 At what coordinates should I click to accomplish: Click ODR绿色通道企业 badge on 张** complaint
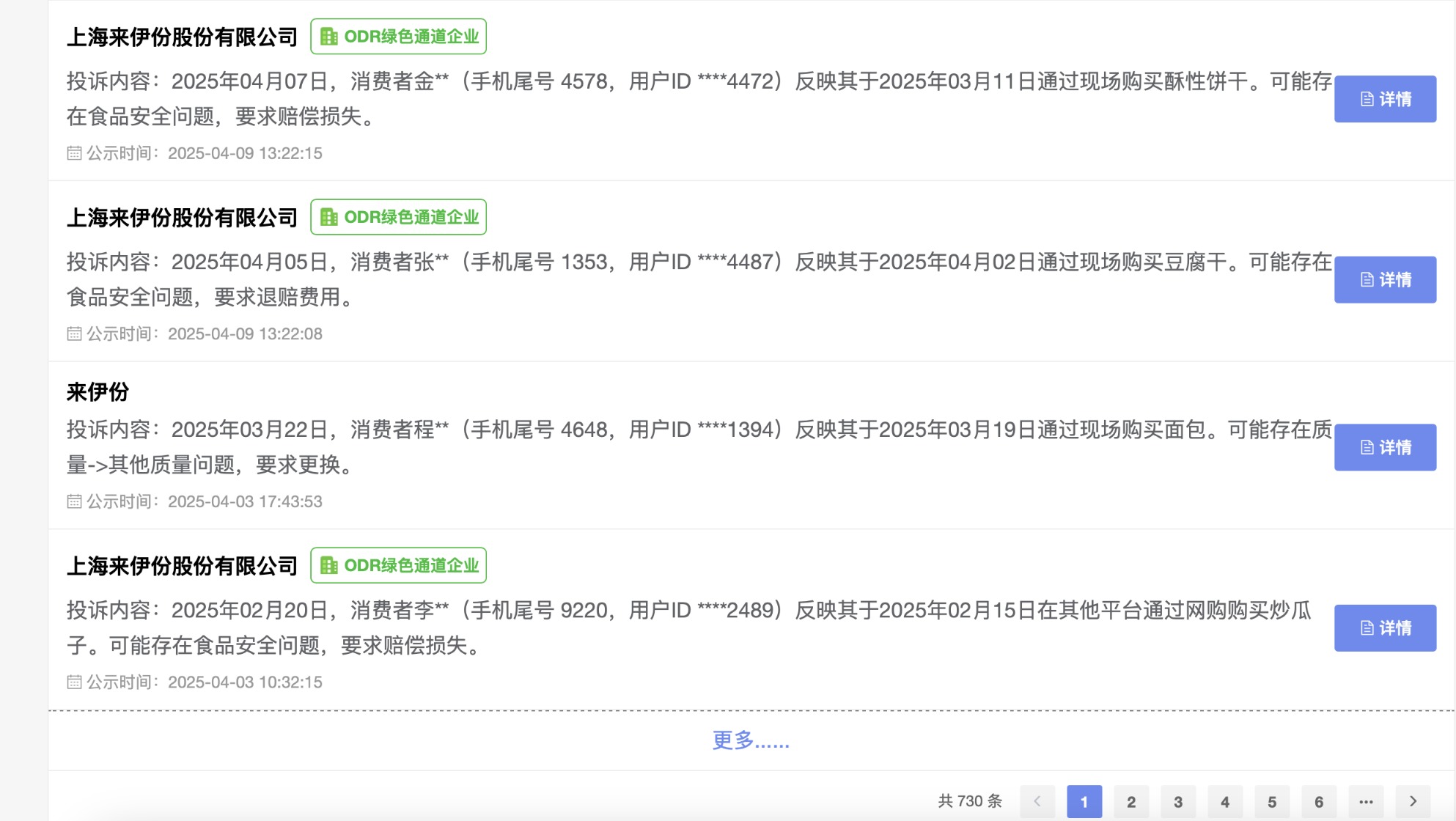(398, 217)
